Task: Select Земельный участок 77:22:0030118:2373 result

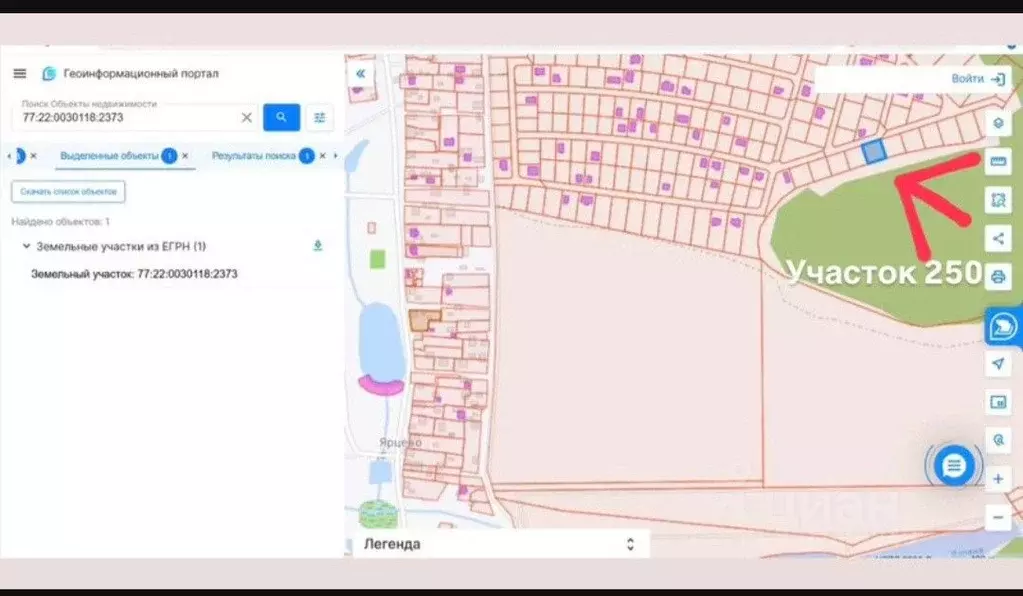Action: click(x=134, y=273)
